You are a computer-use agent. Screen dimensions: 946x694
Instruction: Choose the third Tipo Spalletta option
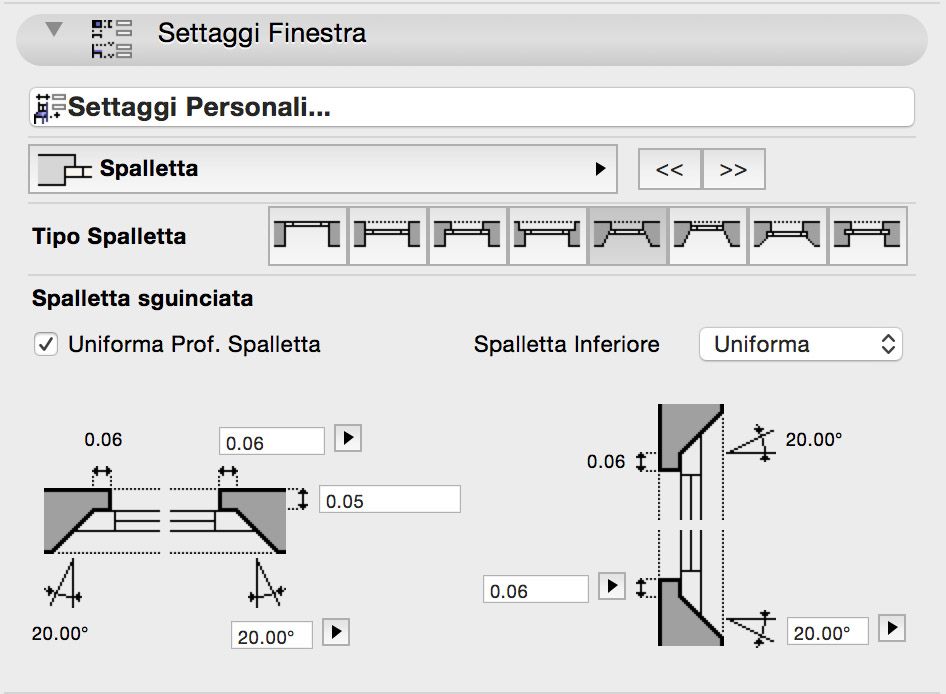coord(468,236)
